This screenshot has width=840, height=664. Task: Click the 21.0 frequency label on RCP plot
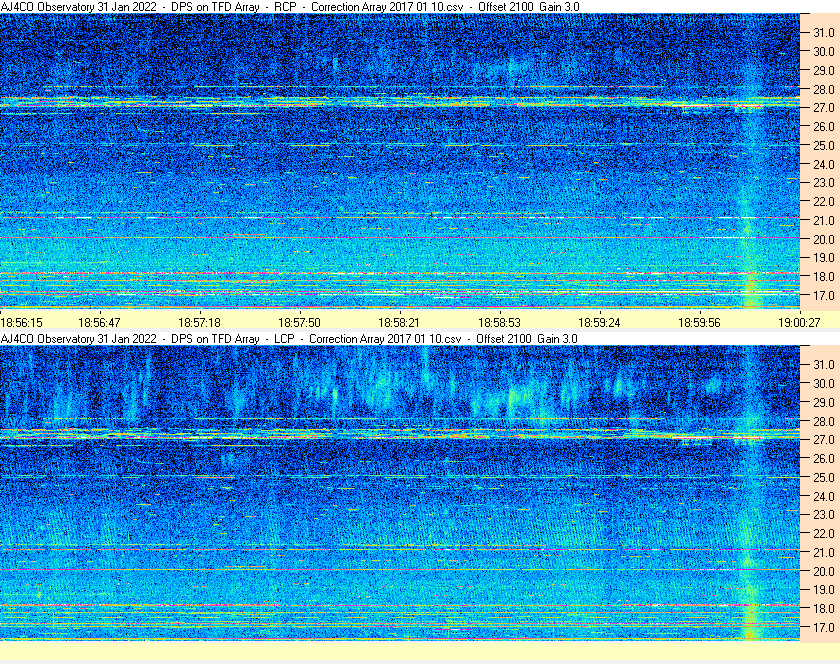(824, 221)
